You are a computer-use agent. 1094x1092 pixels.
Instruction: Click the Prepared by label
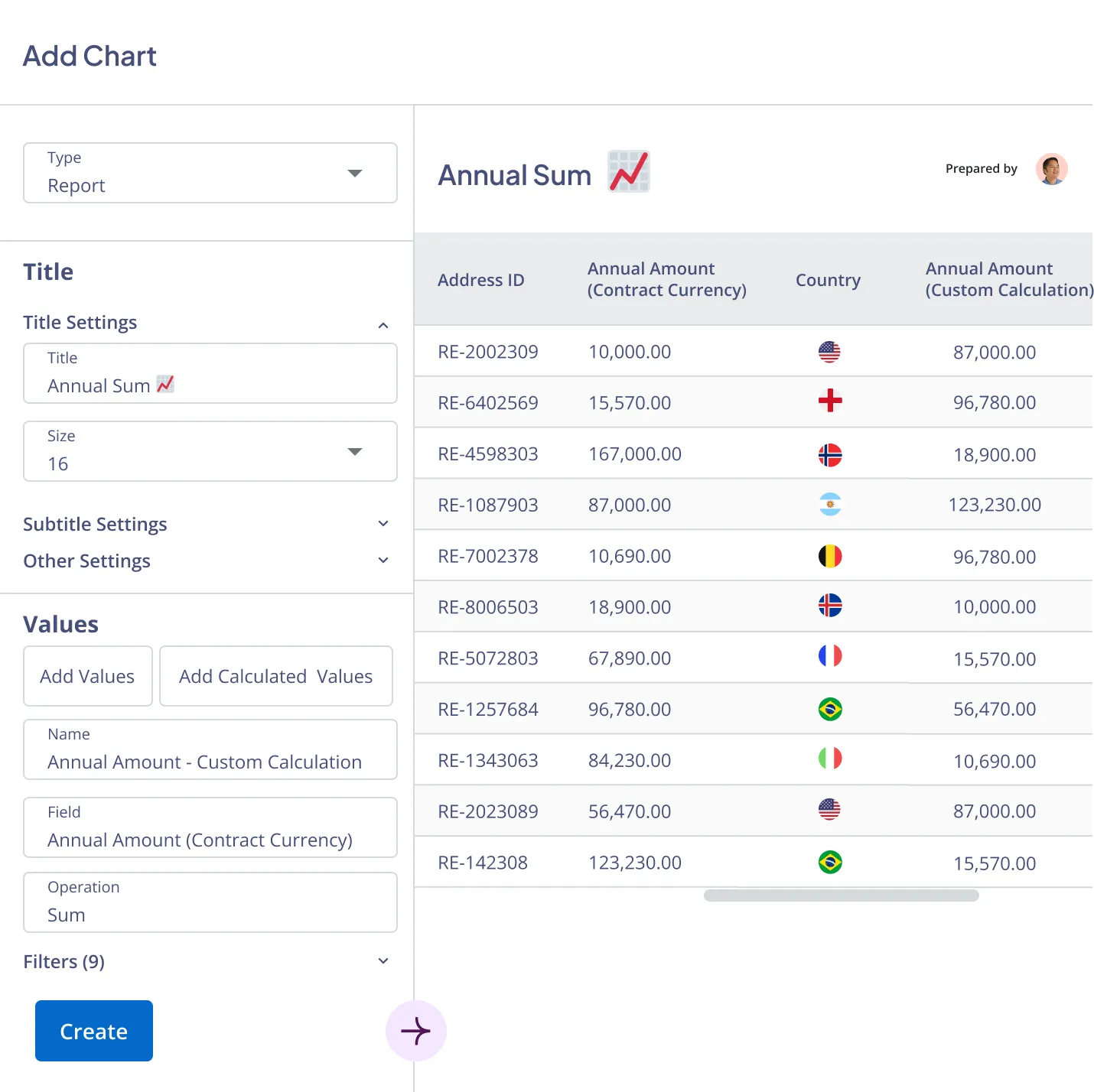982,168
